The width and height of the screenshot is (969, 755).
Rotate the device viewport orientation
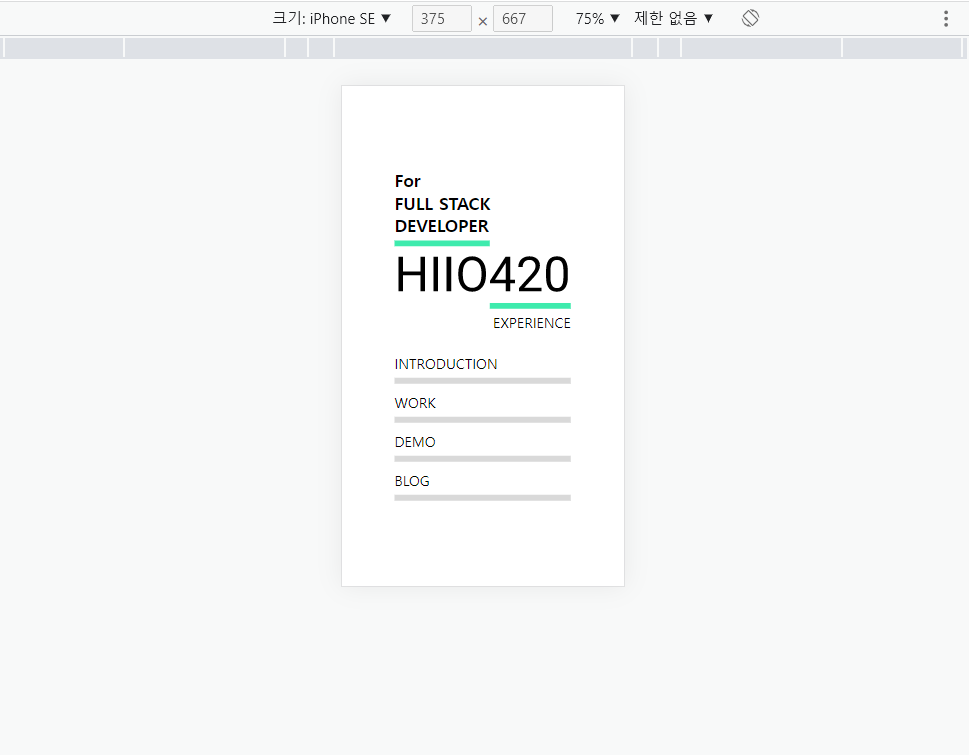coord(750,19)
